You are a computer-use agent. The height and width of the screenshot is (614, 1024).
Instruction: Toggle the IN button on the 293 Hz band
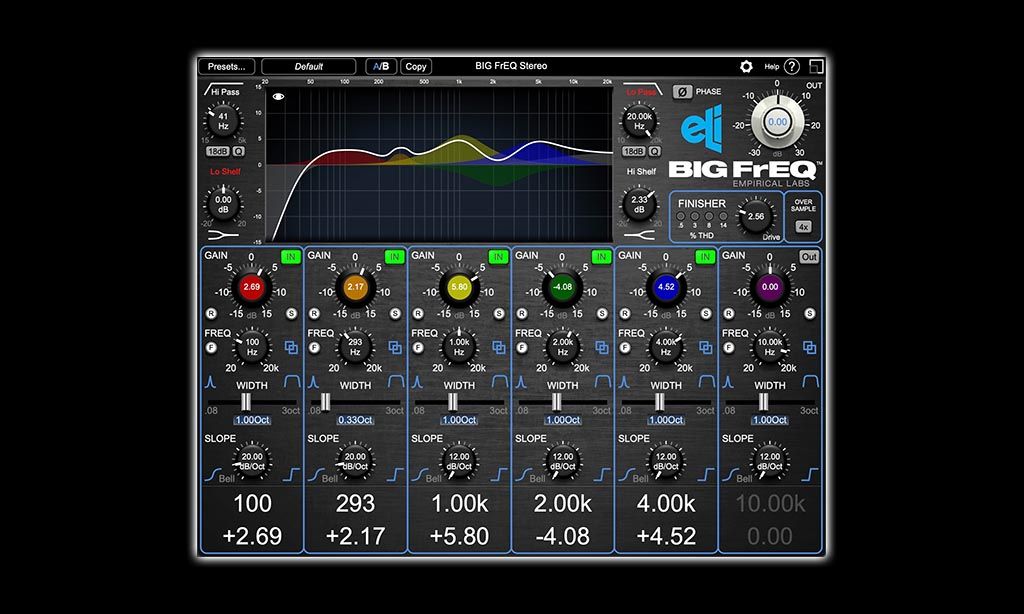[x=394, y=257]
